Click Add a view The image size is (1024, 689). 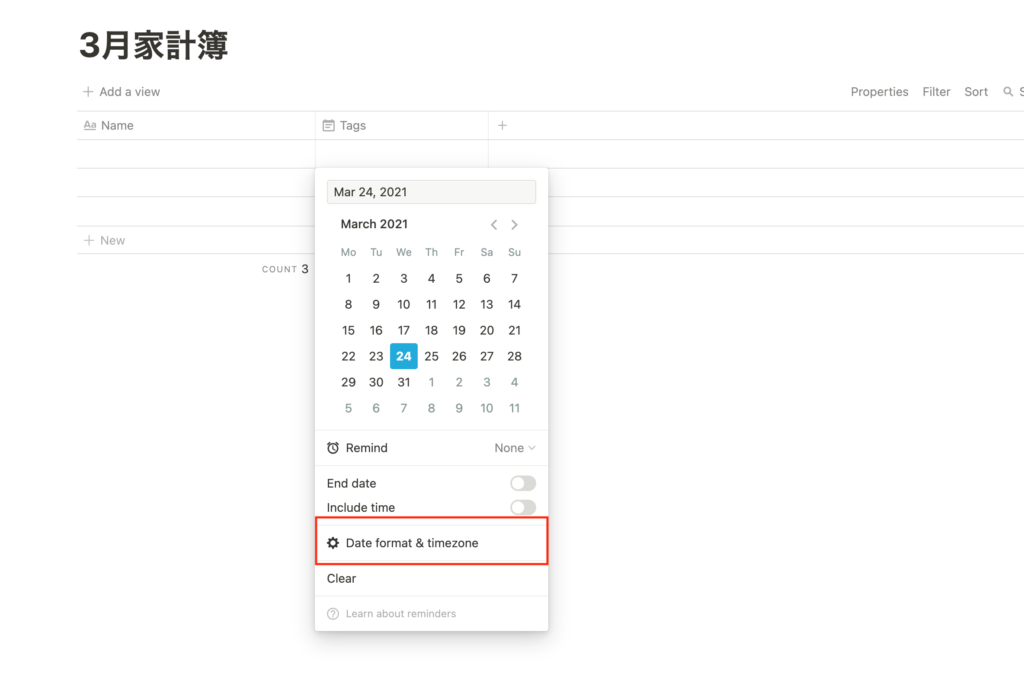tap(121, 92)
